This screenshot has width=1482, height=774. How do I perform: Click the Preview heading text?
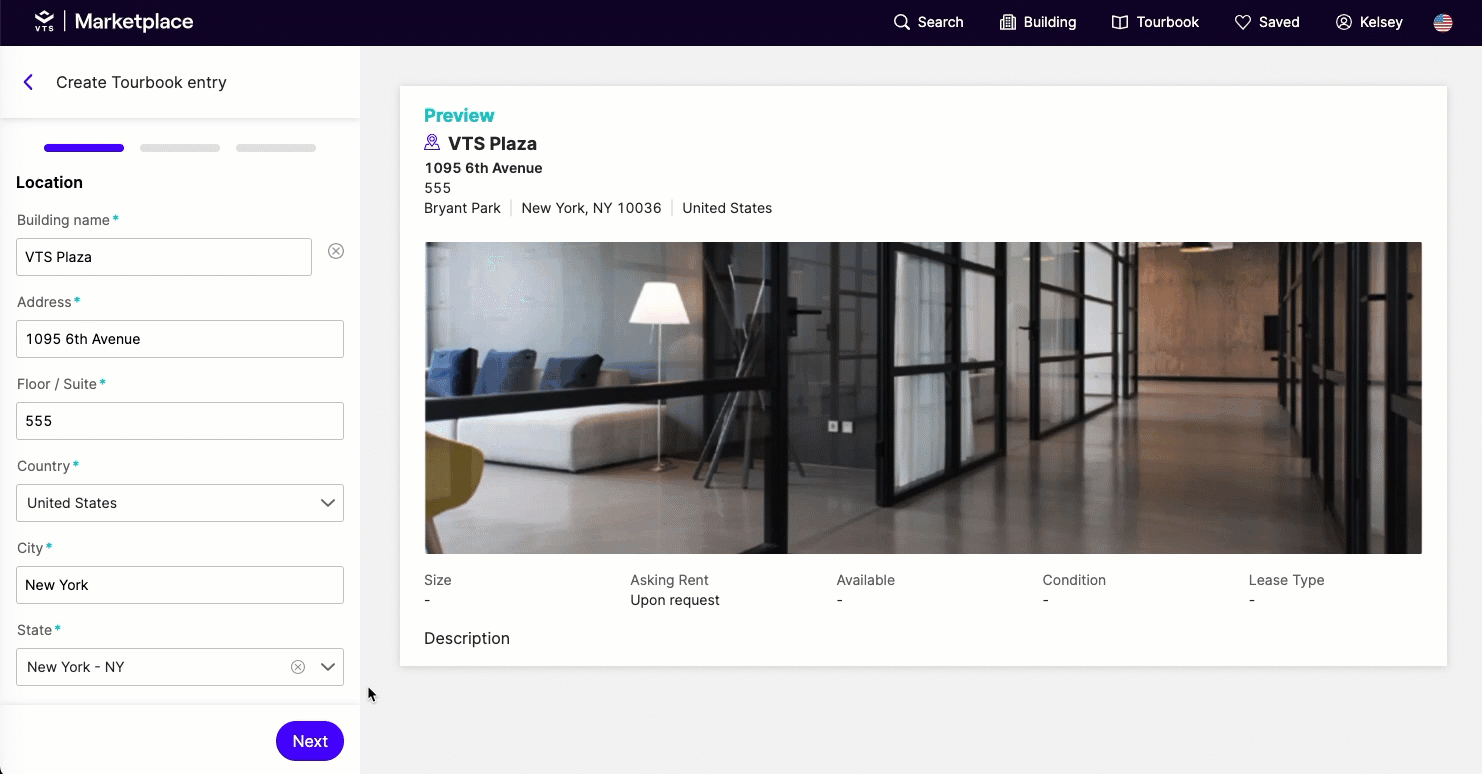[x=459, y=115]
